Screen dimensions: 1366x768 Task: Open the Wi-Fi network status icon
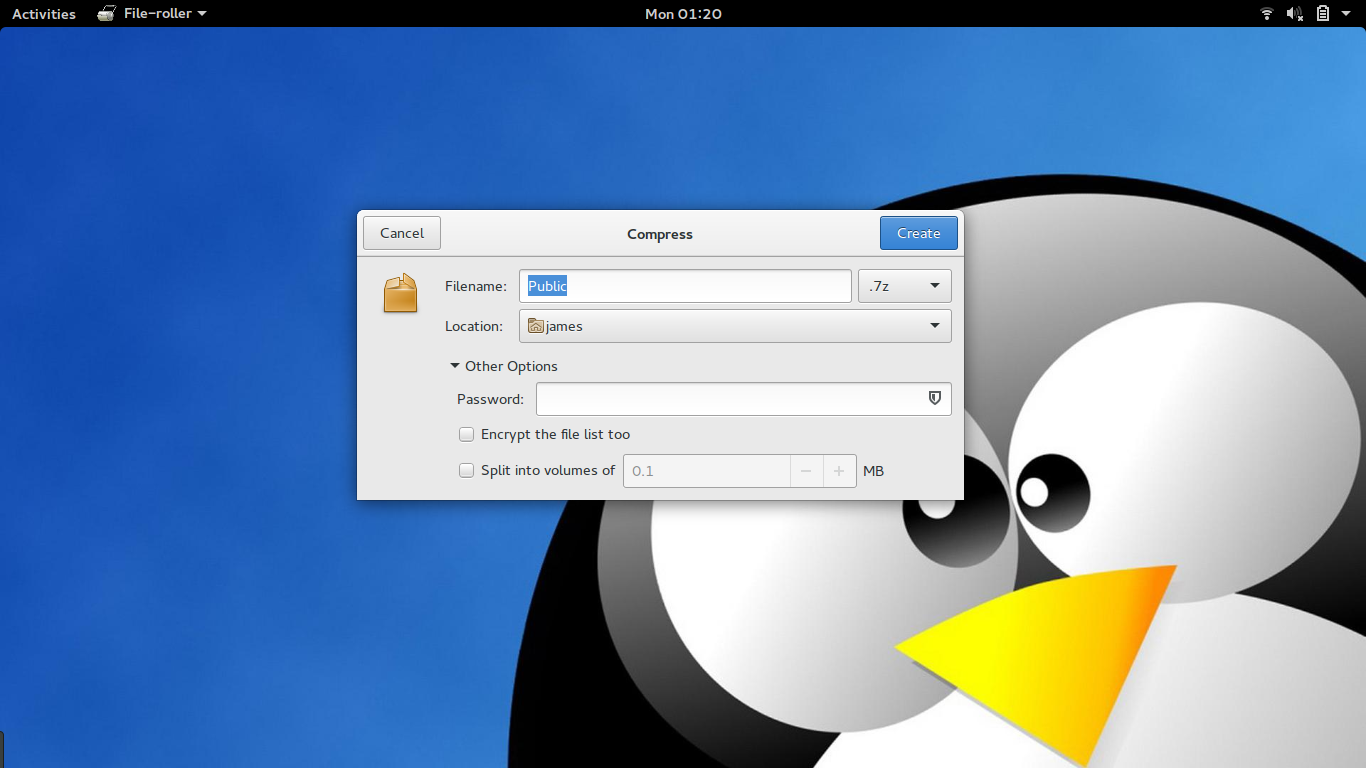pos(1267,13)
